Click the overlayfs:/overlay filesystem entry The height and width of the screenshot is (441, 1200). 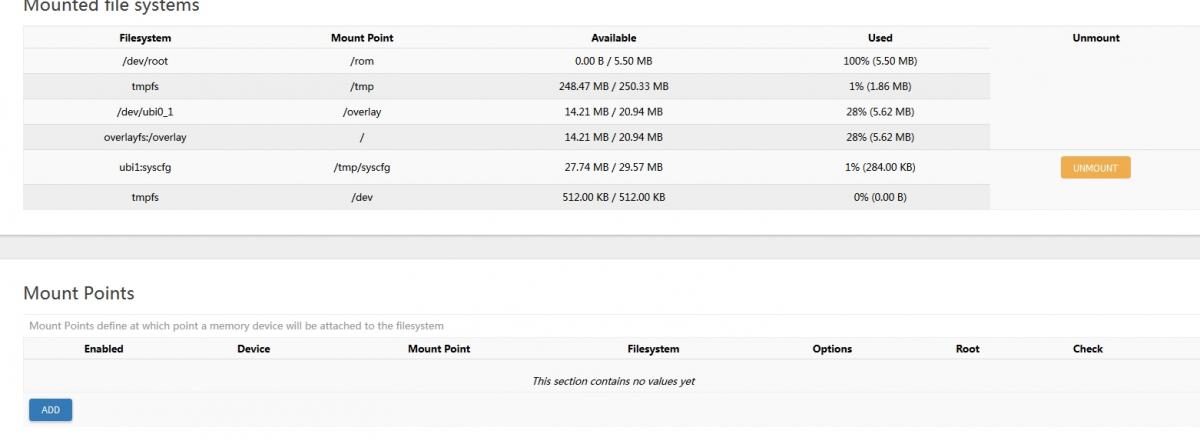(145, 137)
